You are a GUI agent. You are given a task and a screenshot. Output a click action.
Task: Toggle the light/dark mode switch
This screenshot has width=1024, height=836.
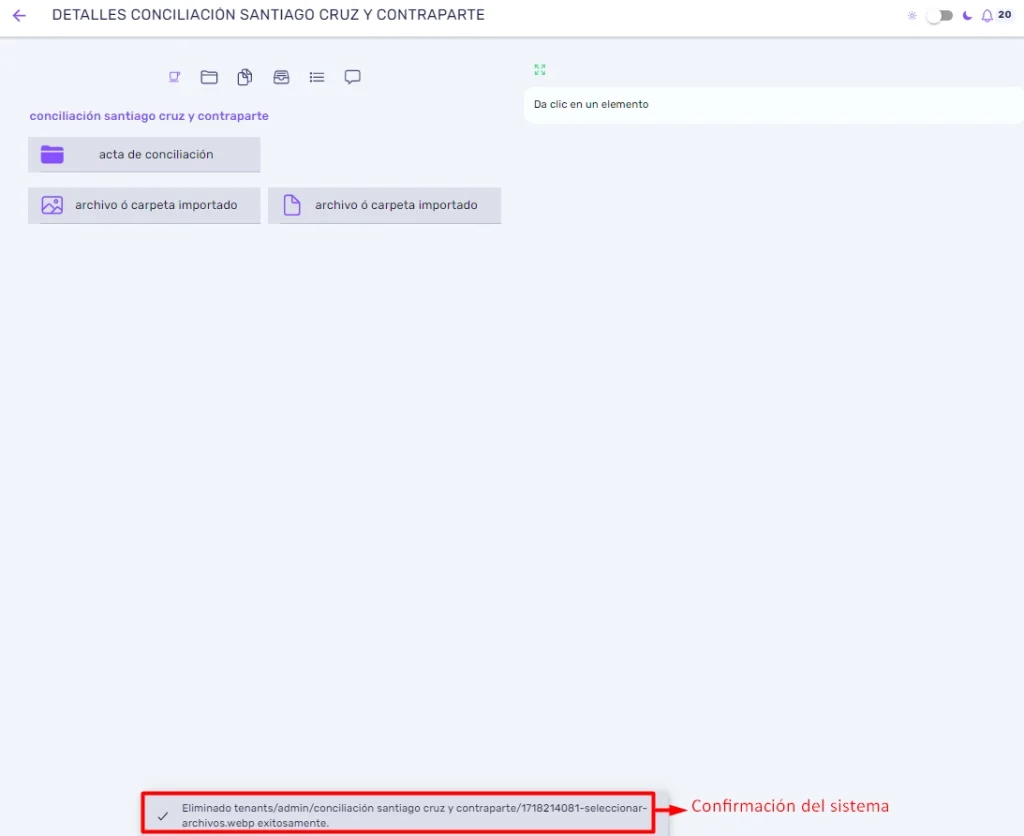[x=940, y=16]
